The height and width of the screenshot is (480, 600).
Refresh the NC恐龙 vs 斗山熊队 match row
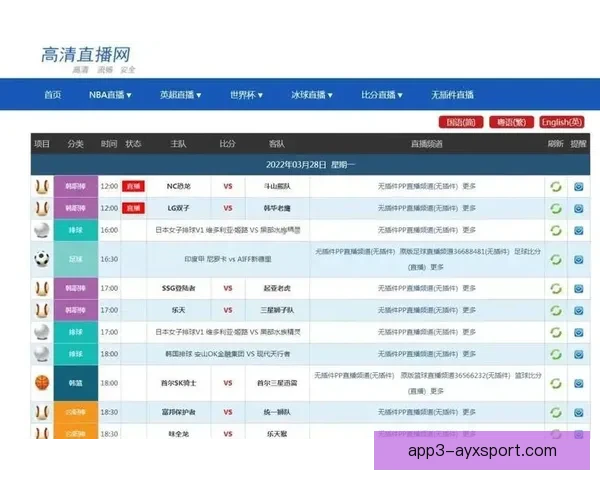556,186
